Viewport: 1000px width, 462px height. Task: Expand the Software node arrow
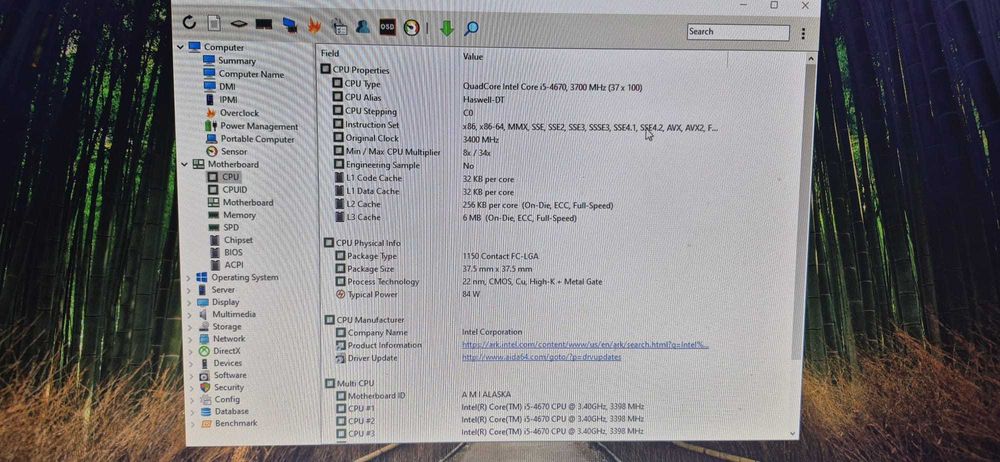191,376
